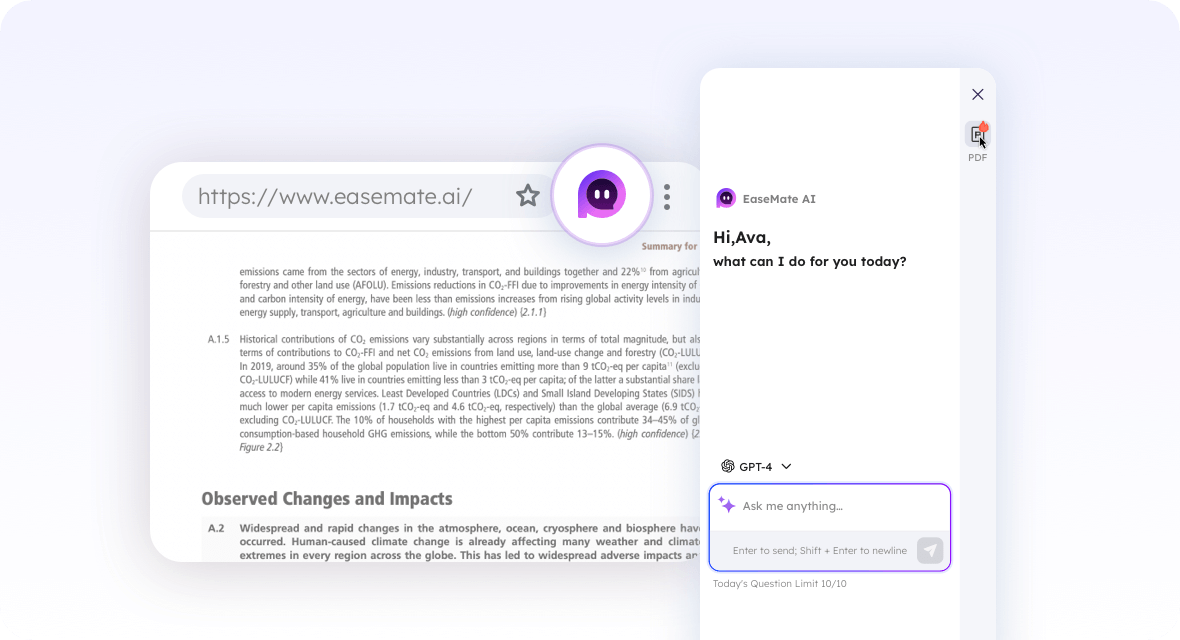Click the "EaseMate AI" name label
Viewport: 1180px width, 640px height.
pyautogui.click(x=779, y=199)
